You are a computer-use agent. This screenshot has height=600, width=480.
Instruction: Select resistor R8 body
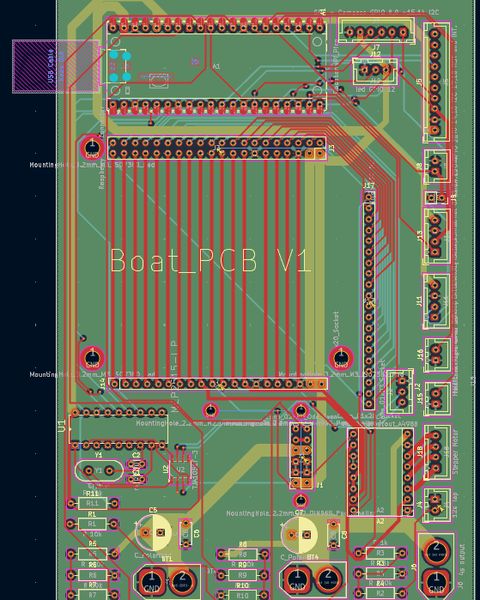(242, 554)
